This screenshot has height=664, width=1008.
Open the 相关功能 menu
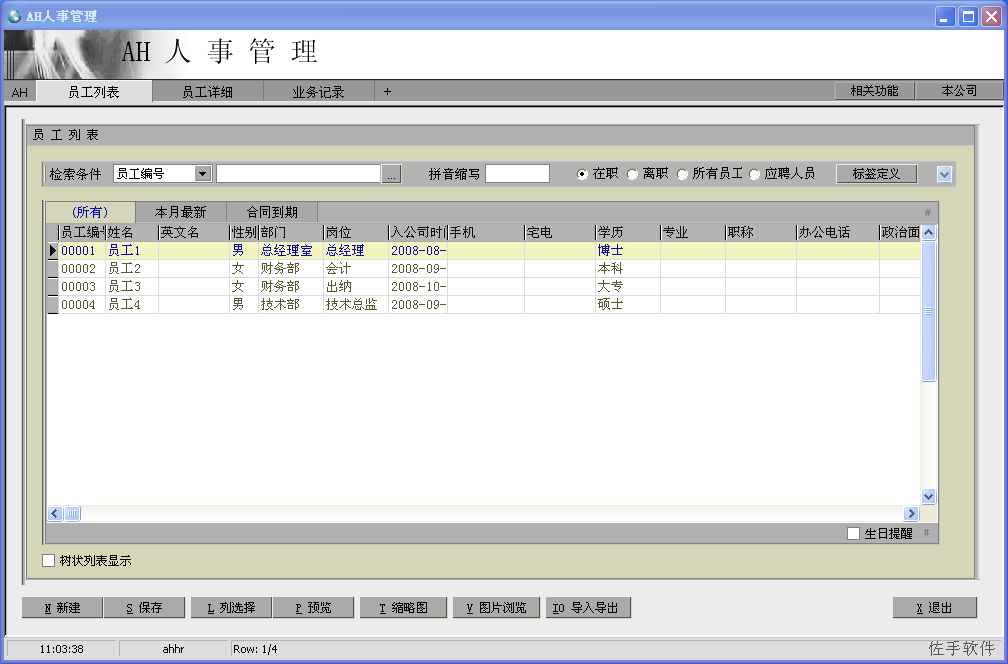(874, 91)
